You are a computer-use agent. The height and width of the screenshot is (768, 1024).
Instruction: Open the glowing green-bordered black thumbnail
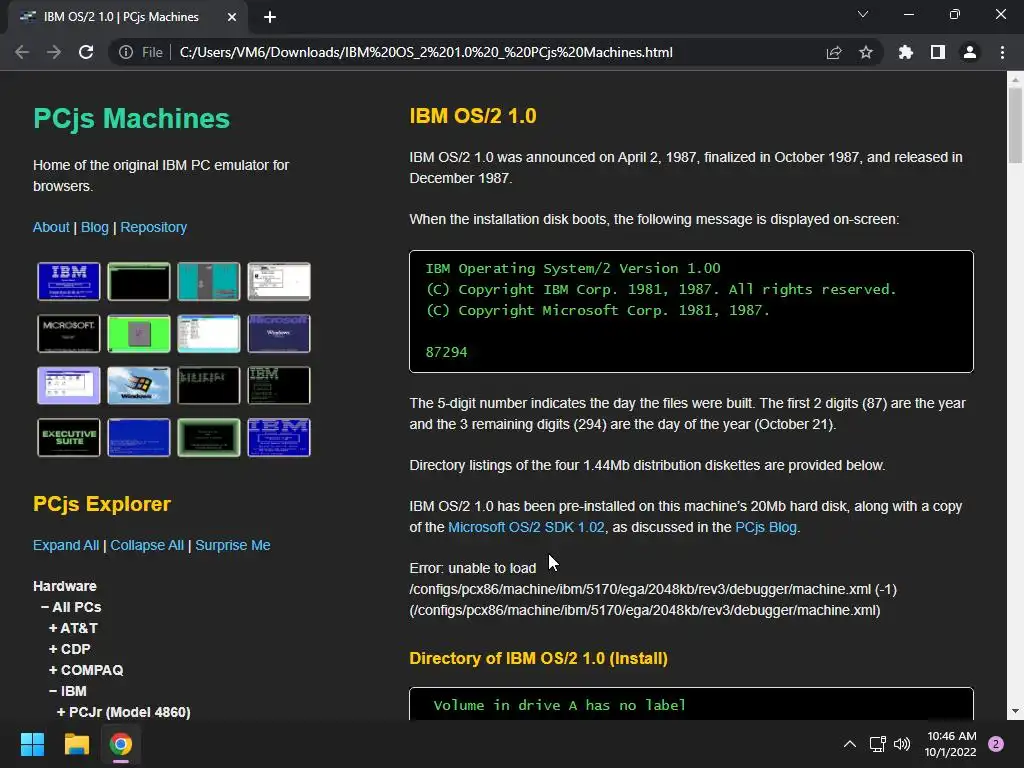(x=208, y=438)
